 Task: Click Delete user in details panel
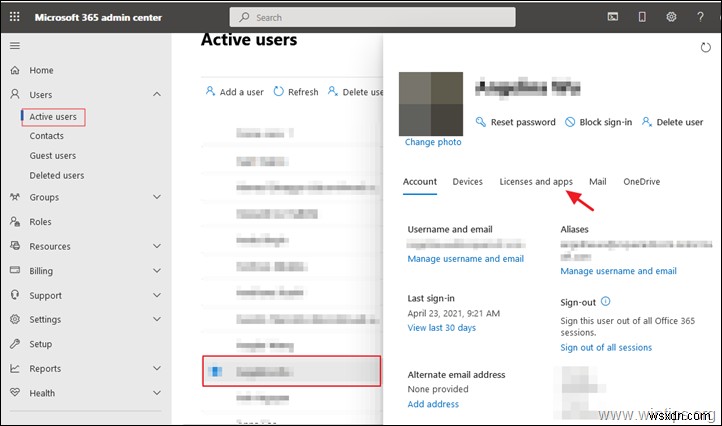click(x=672, y=122)
